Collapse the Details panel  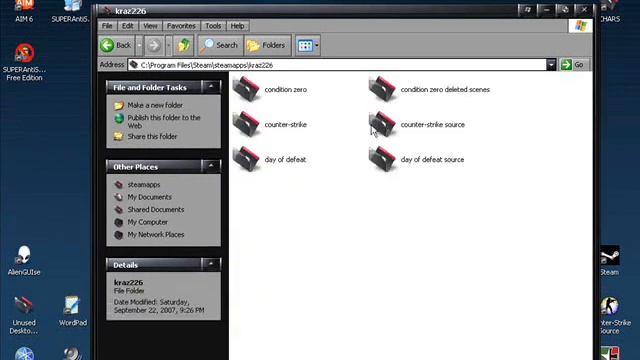click(211, 264)
